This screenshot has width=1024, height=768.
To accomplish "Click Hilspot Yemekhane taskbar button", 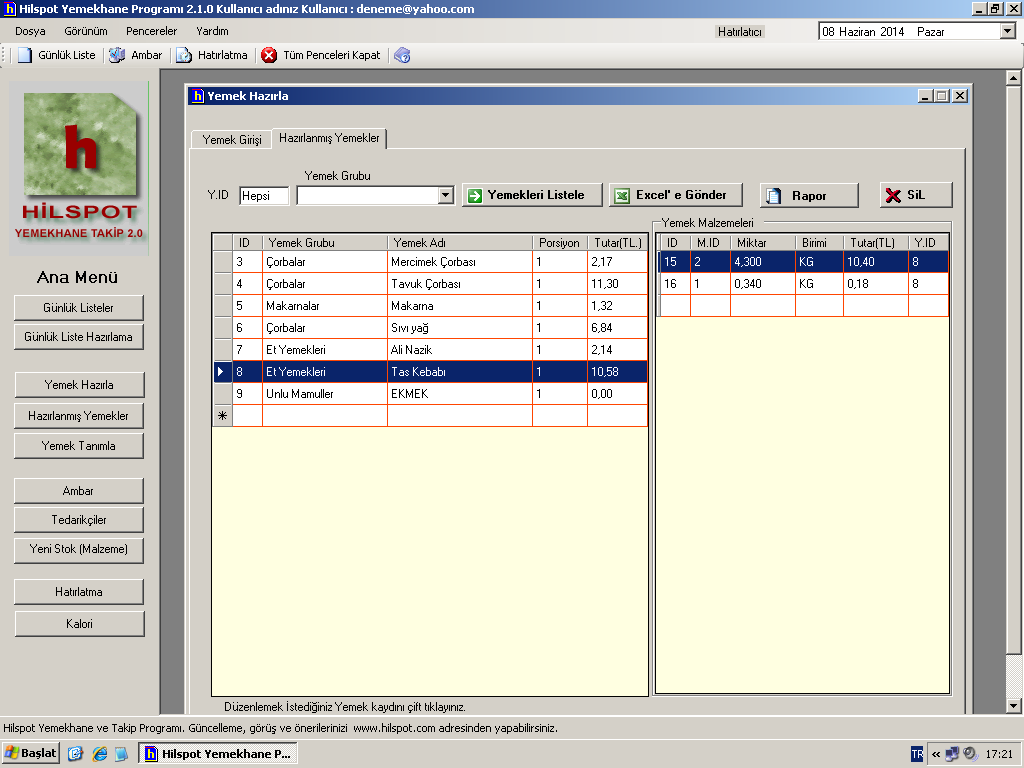I will pyautogui.click(x=218, y=754).
